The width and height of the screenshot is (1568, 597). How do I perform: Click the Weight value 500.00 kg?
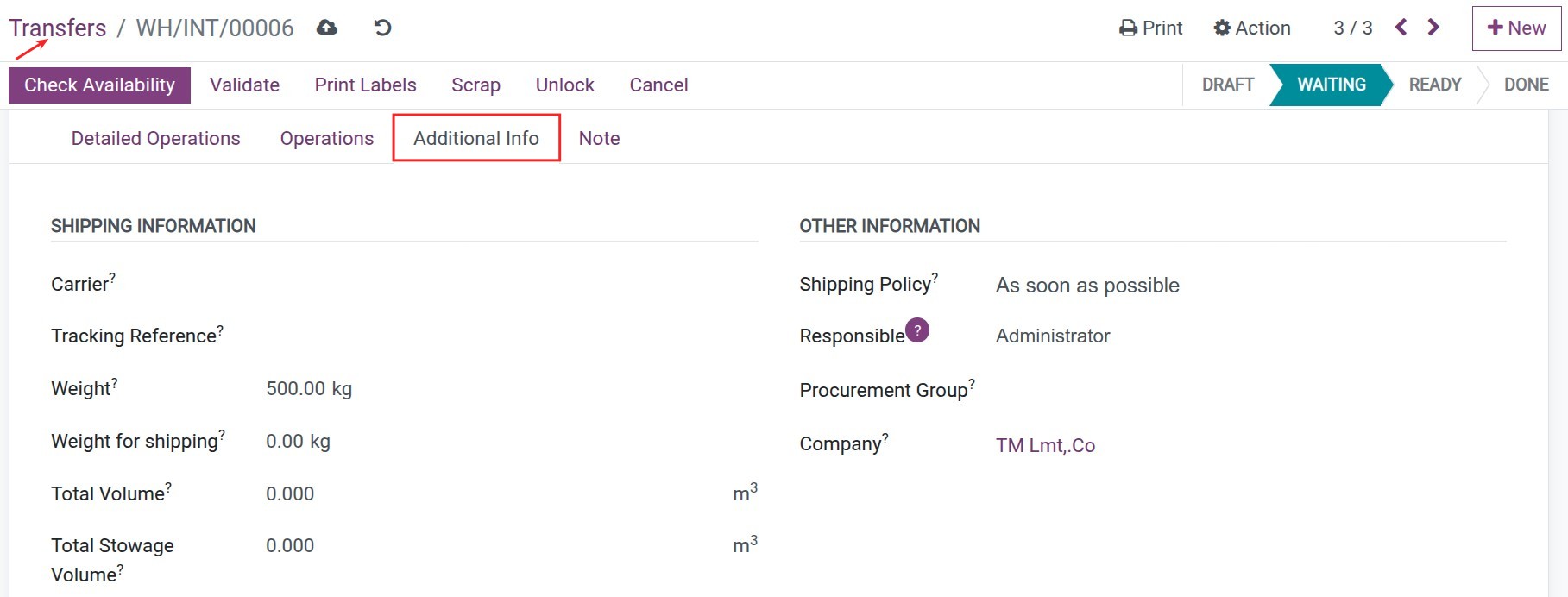coord(309,389)
